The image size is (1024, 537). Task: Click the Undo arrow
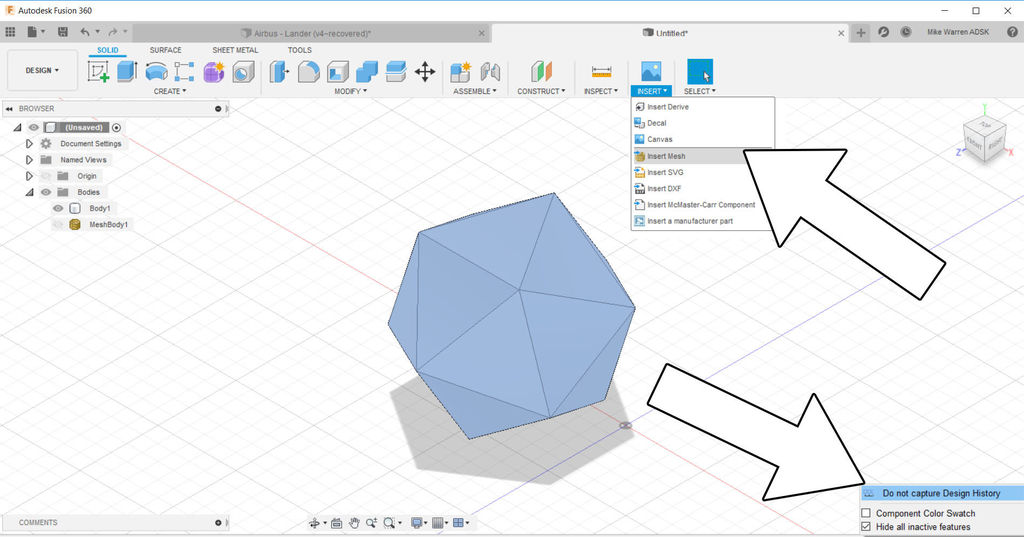tap(85, 31)
